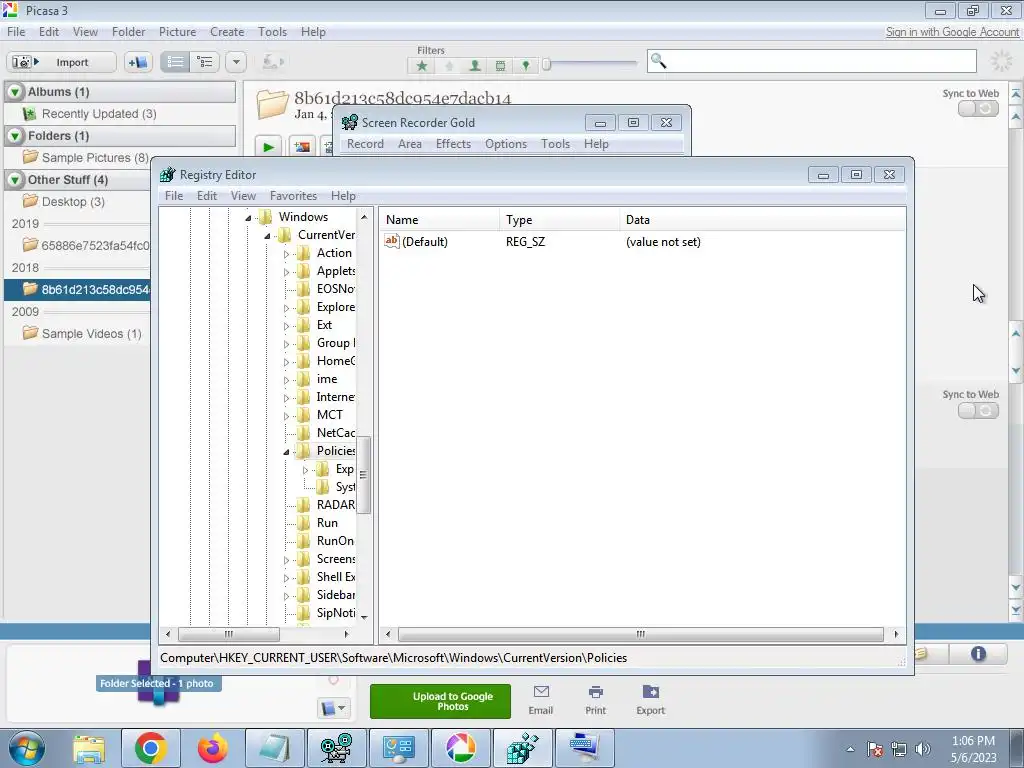Viewport: 1024px width, 768px height.
Task: Click Upload to Google Photos button
Action: [x=440, y=701]
